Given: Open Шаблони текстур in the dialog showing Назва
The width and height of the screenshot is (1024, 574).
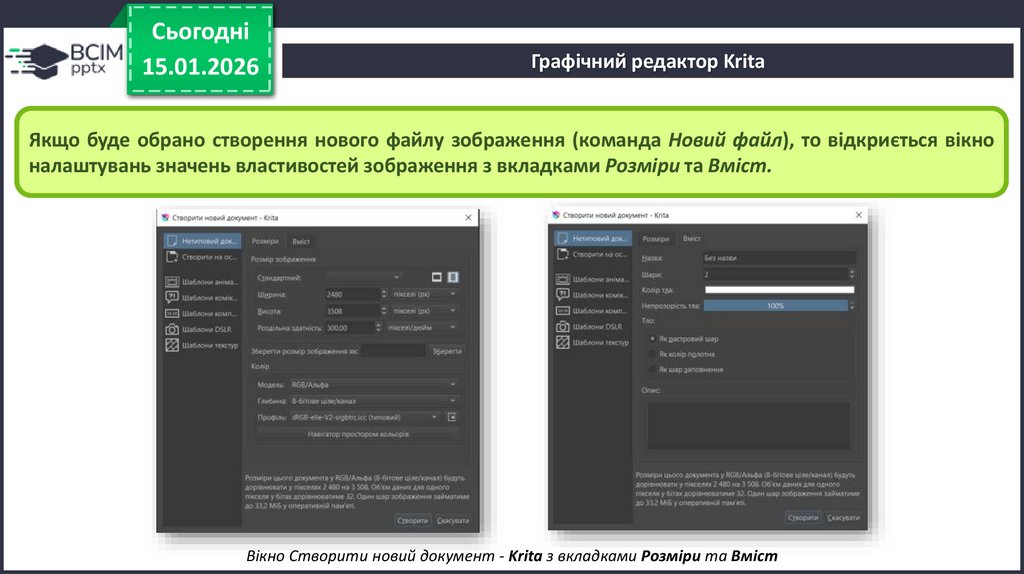Looking at the screenshot, I should pos(593,342).
